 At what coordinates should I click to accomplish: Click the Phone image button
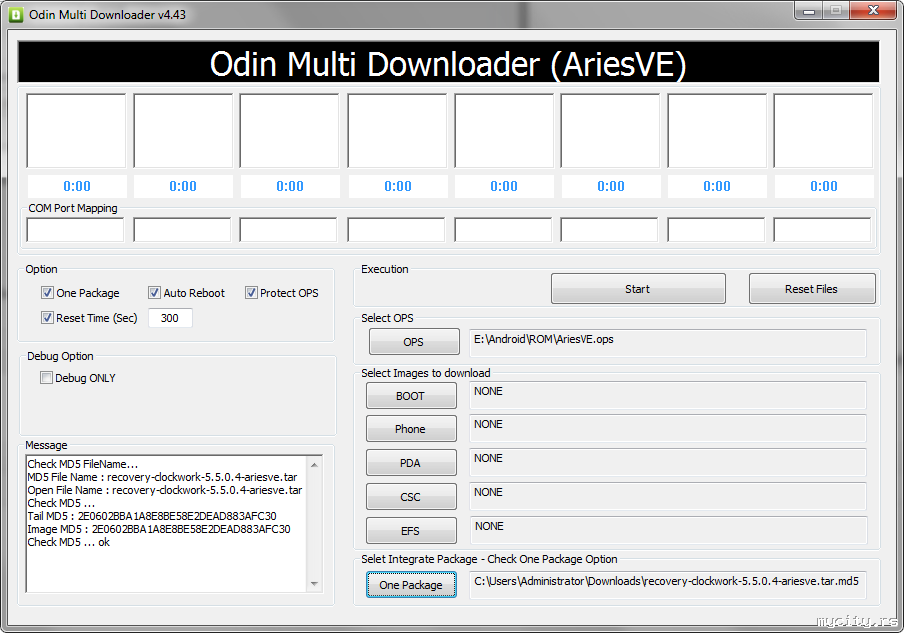click(410, 429)
